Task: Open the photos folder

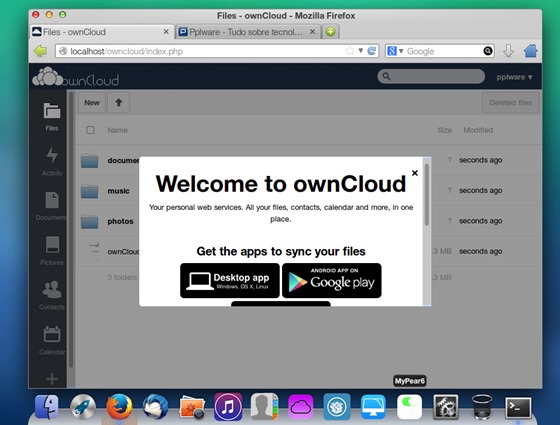Action: point(120,221)
